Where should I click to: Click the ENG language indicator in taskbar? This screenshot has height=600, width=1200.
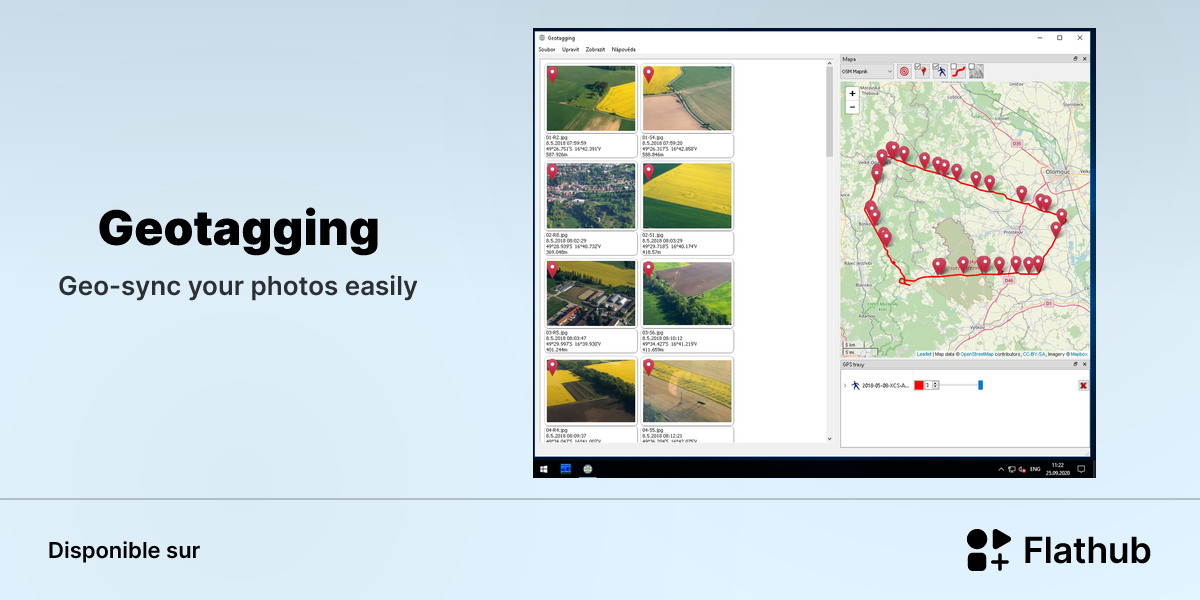click(x=1035, y=469)
